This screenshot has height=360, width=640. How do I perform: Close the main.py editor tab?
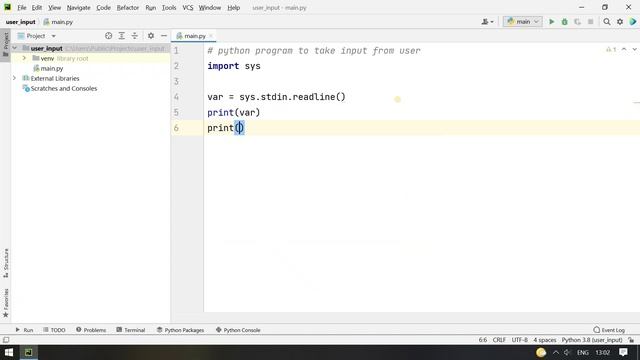tap(211, 36)
